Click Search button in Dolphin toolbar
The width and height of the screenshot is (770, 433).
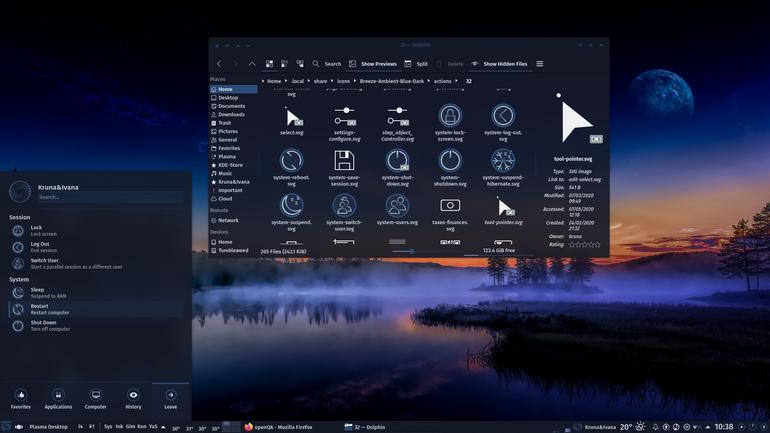point(327,64)
